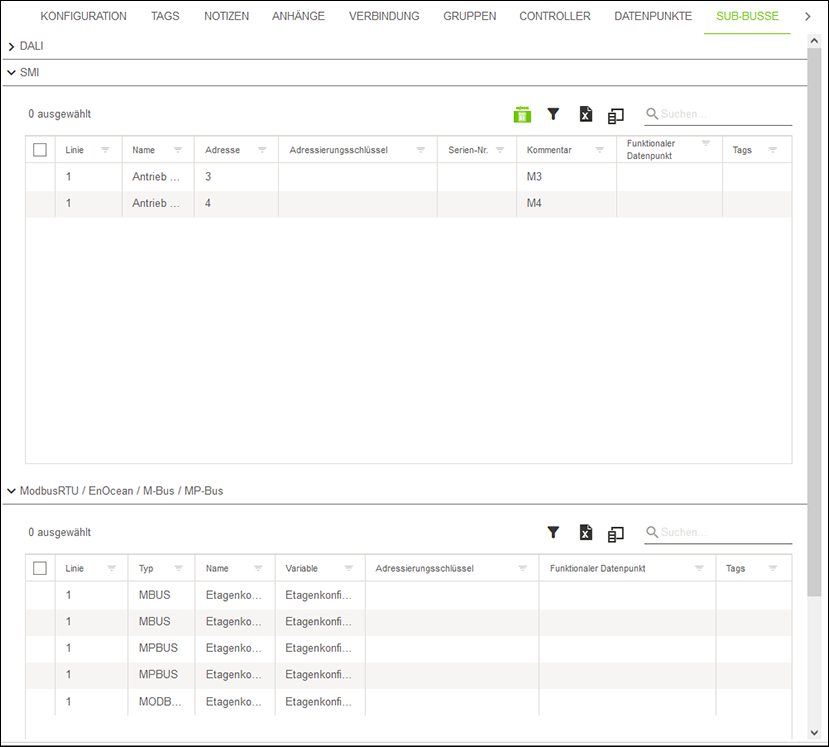829x747 pixels.
Task: Tick the select-all checkbox in ModbusRTU table
Action: click(x=40, y=568)
